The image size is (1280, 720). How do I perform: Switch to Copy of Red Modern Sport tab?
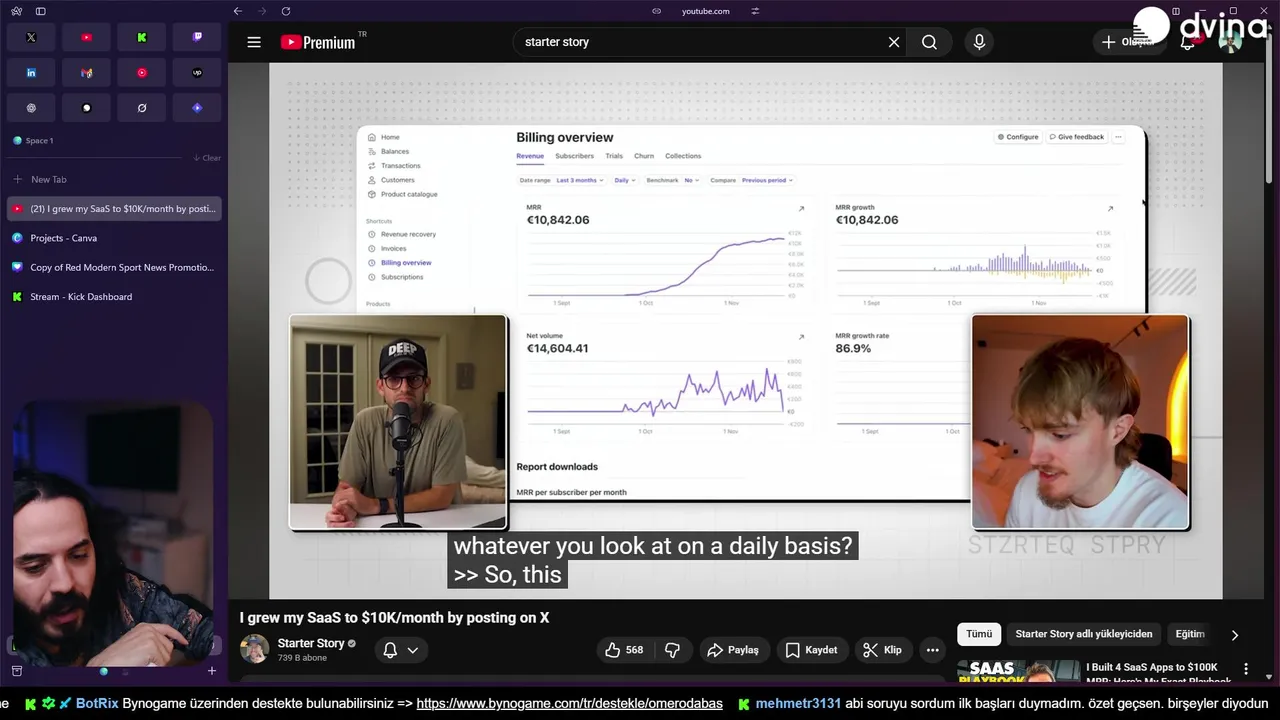click(x=114, y=267)
